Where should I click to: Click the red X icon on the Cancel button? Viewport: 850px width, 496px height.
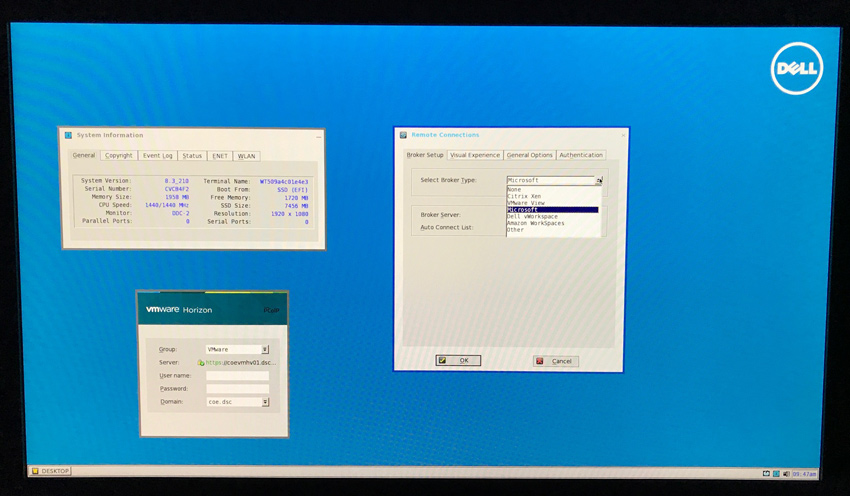(539, 361)
